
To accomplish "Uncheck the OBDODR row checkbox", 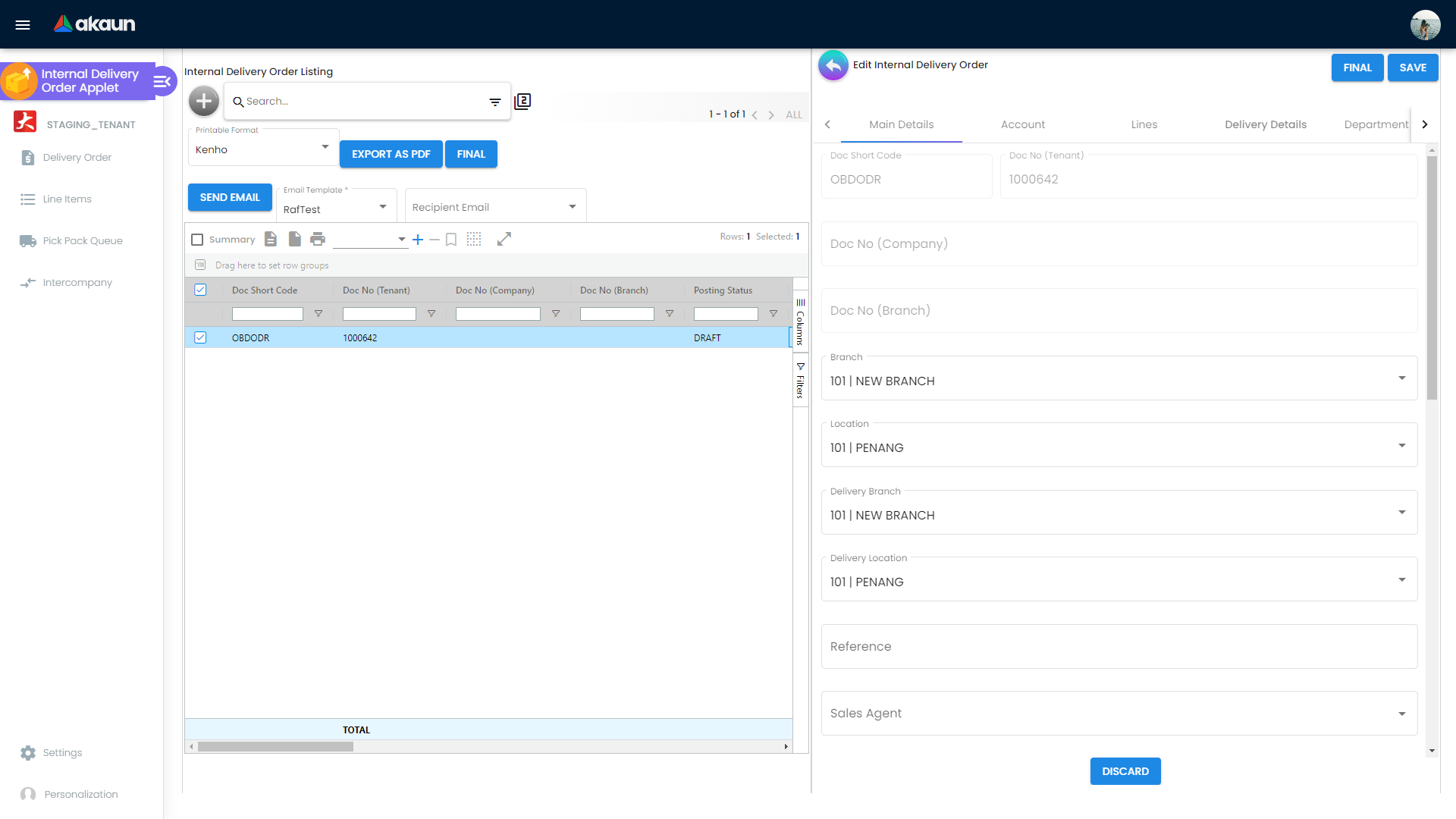I will [x=200, y=337].
